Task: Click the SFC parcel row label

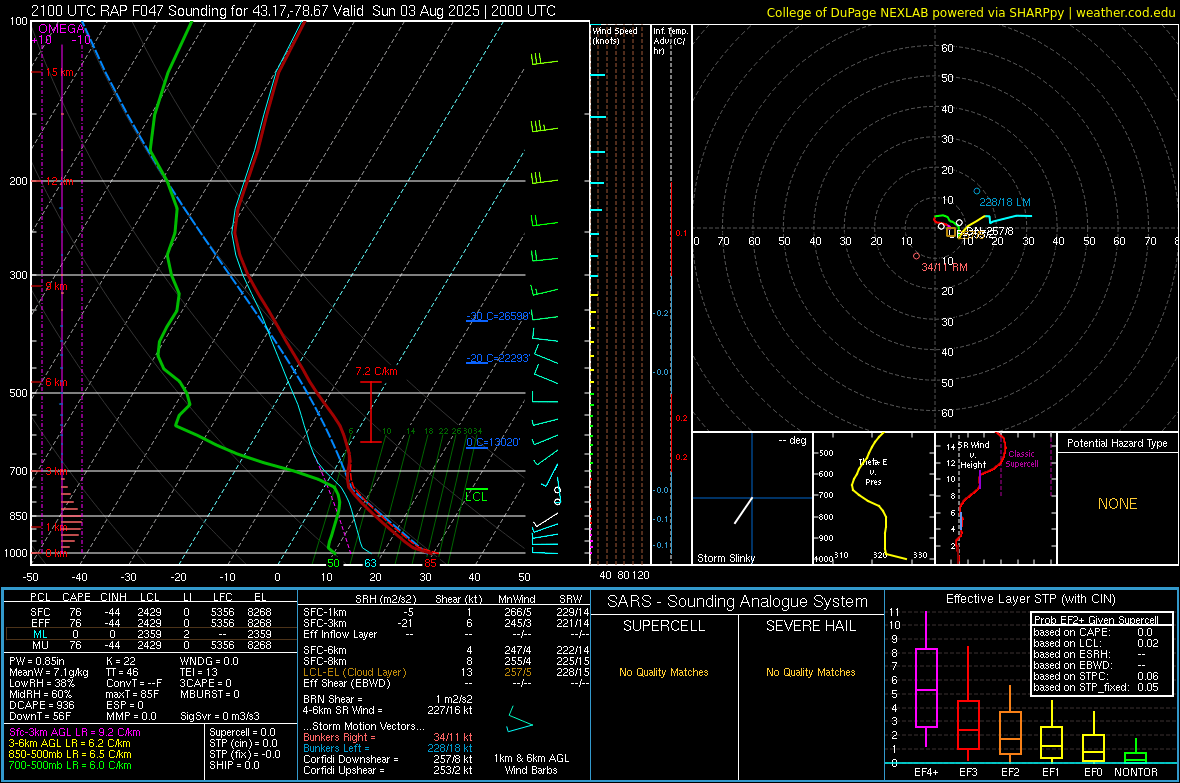Action: point(40,612)
